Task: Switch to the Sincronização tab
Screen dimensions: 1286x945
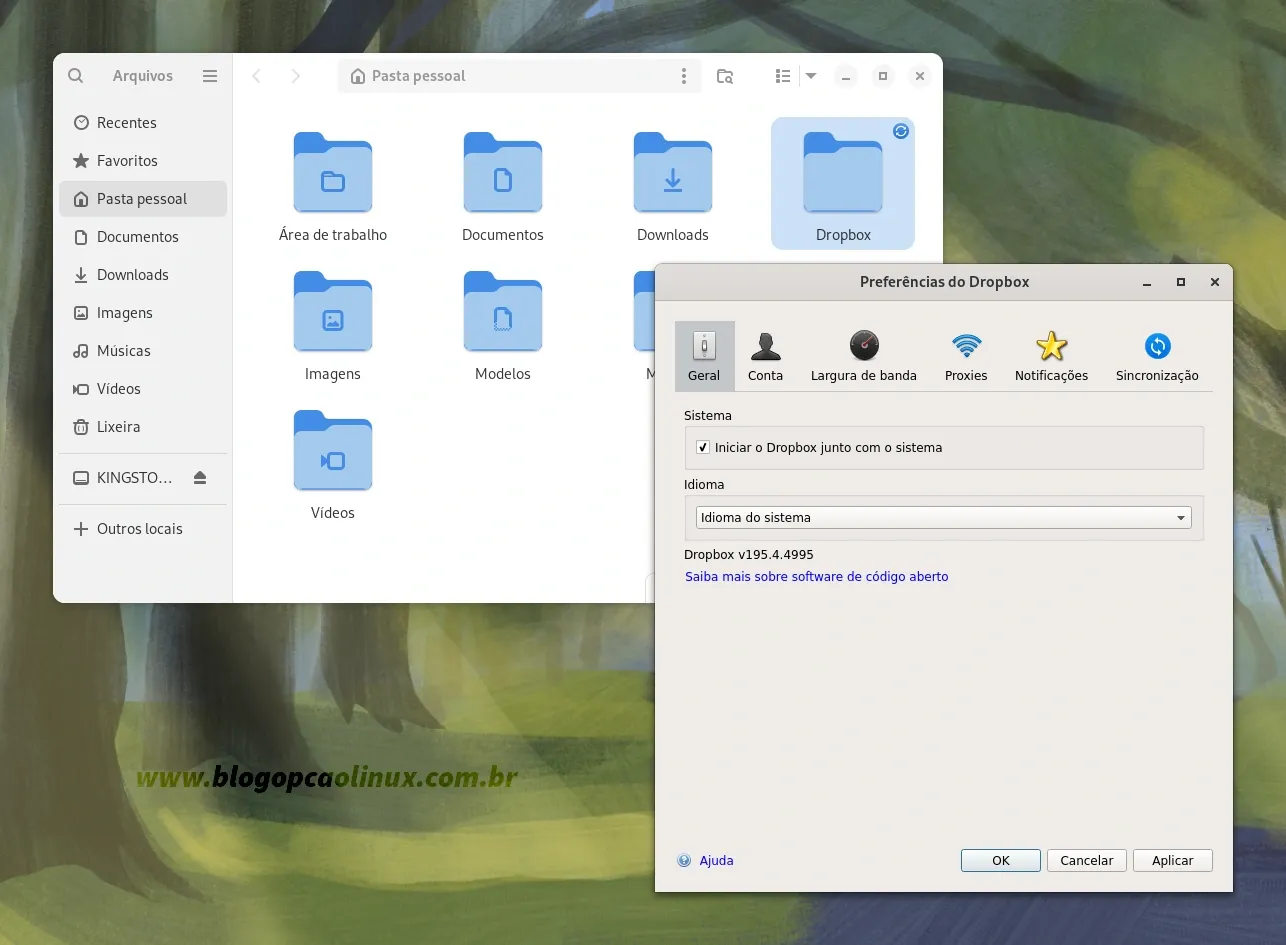Action: click(1157, 356)
